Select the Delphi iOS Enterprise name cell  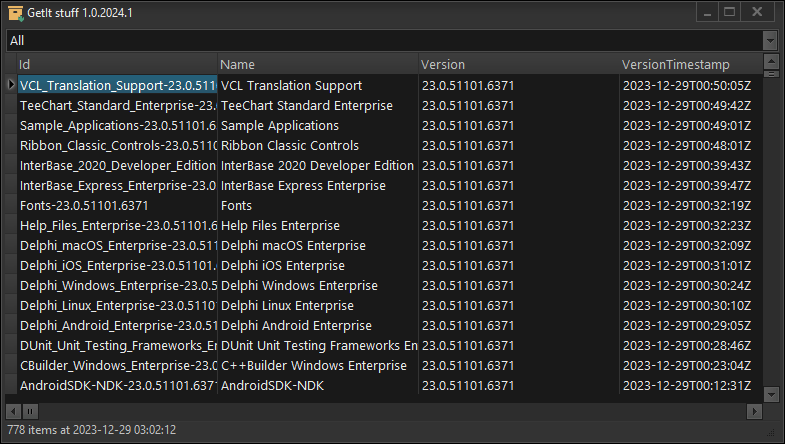(x=318, y=265)
